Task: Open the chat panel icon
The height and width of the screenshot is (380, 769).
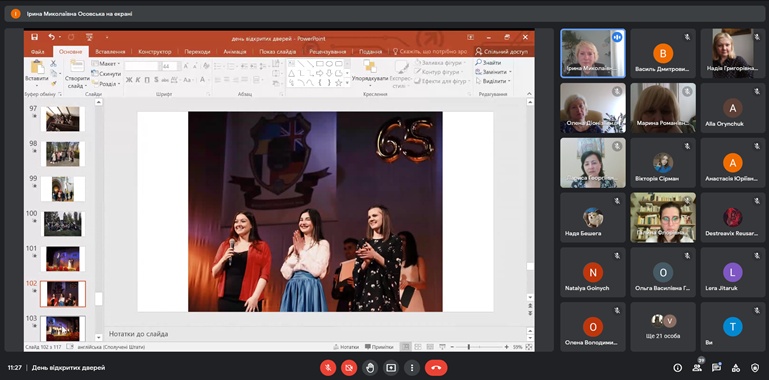Action: pyautogui.click(x=717, y=368)
